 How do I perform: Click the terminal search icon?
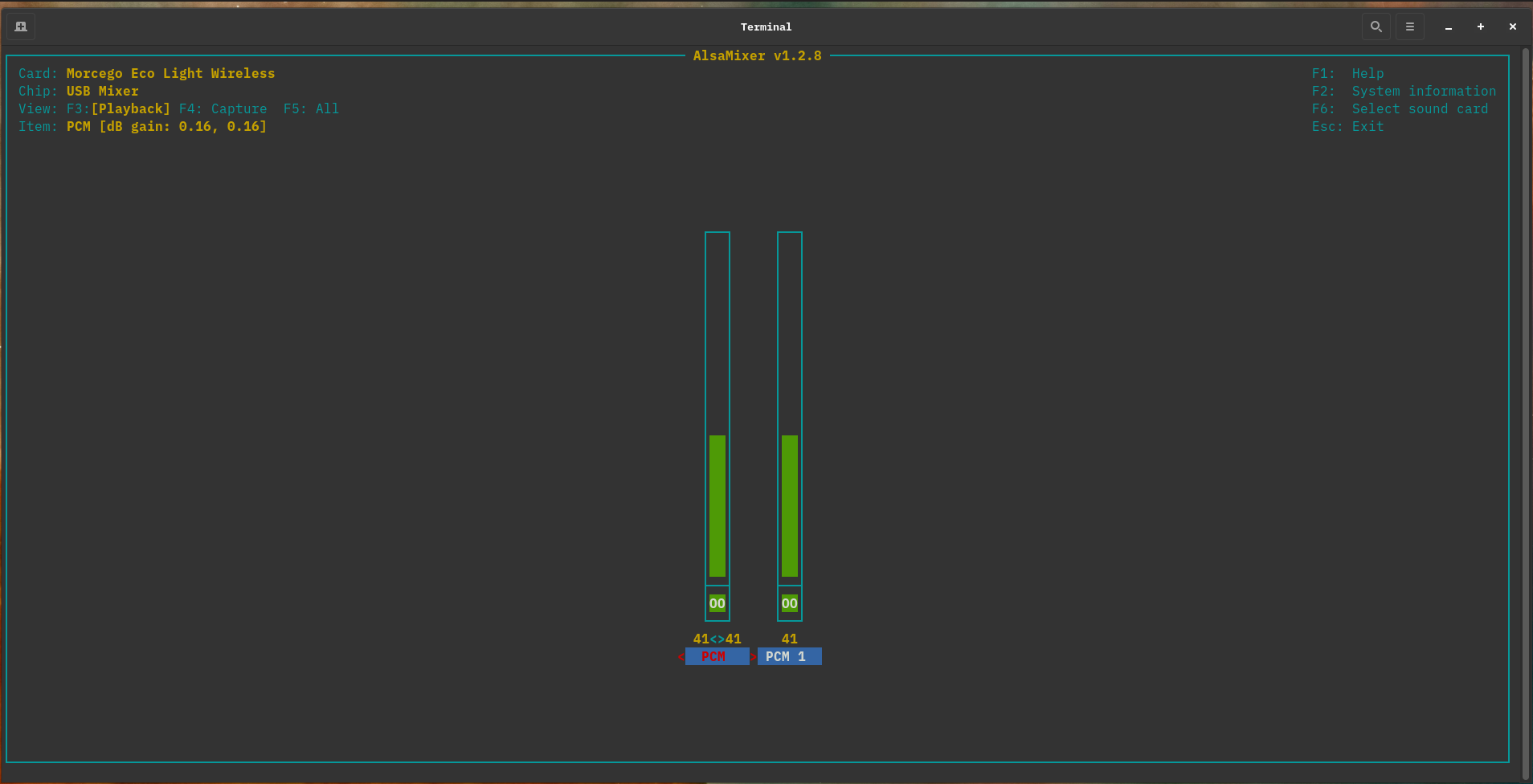[x=1376, y=27]
